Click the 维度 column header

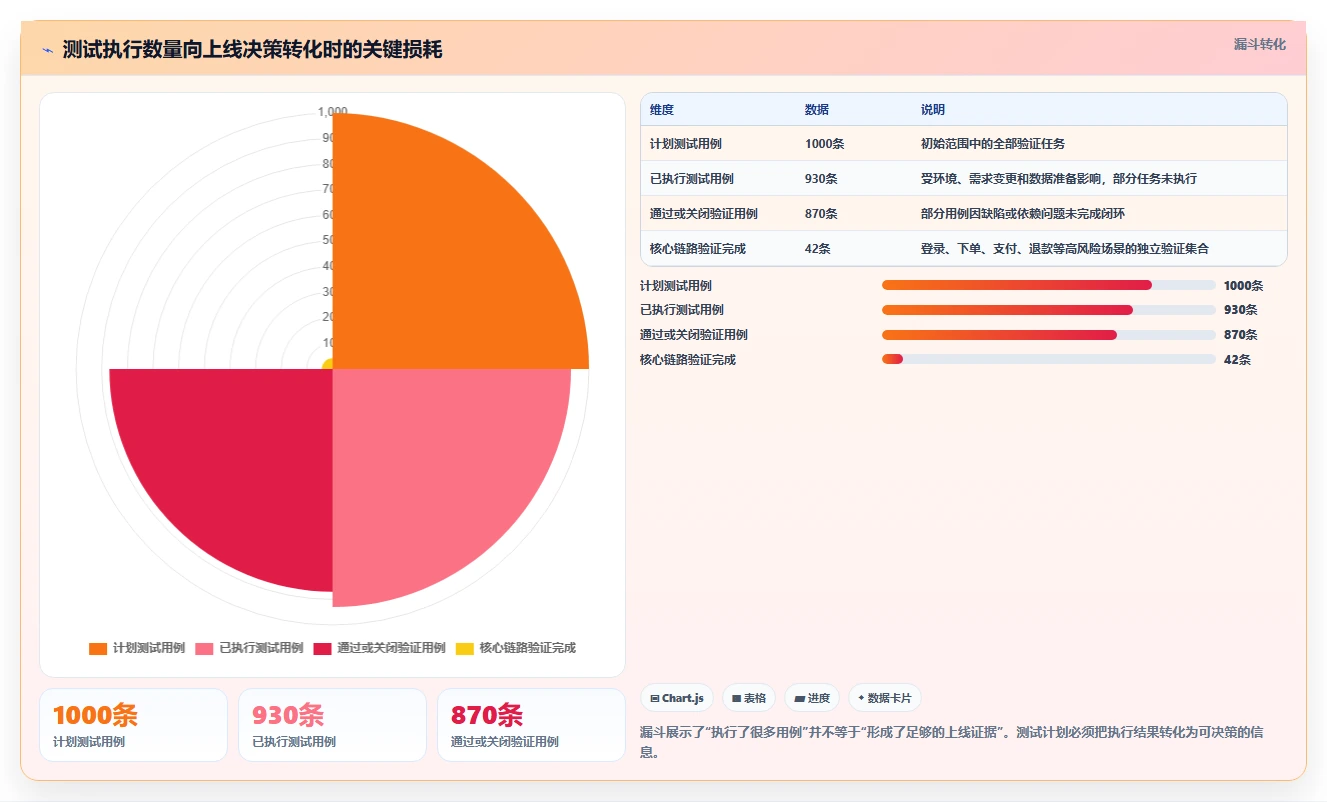coord(662,110)
